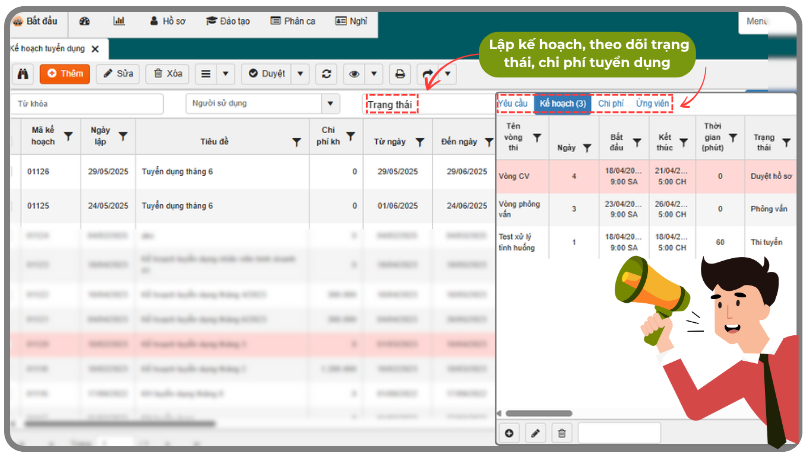Filter the Từ ngày column
This screenshot has width=811, height=456.
click(x=420, y=142)
